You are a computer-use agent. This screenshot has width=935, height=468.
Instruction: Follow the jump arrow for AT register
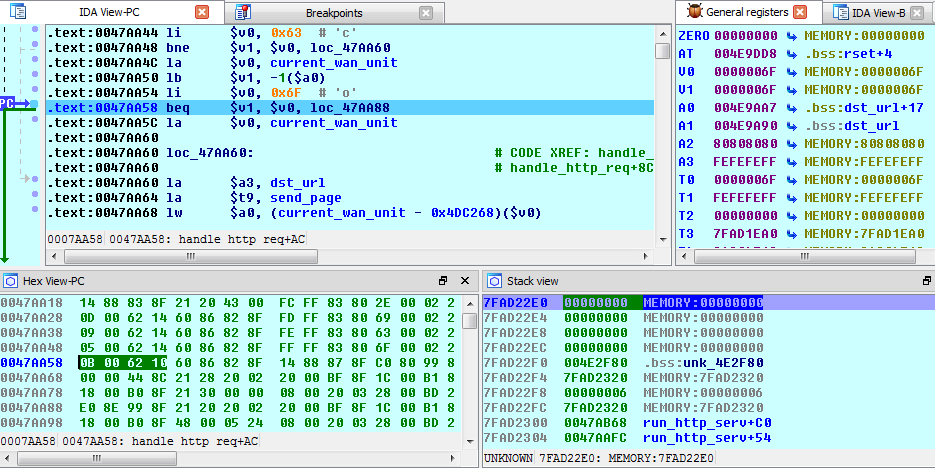(791, 54)
